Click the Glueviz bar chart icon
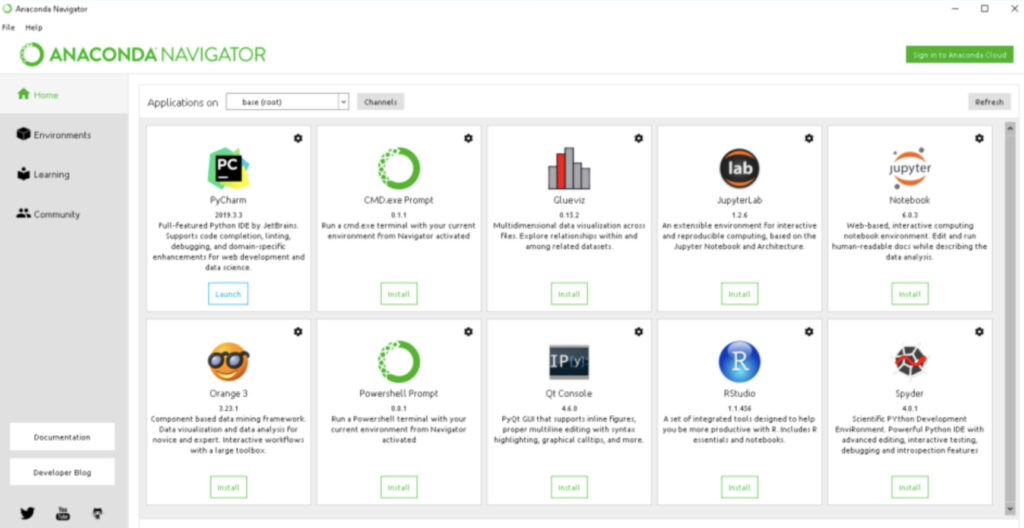 (x=569, y=168)
